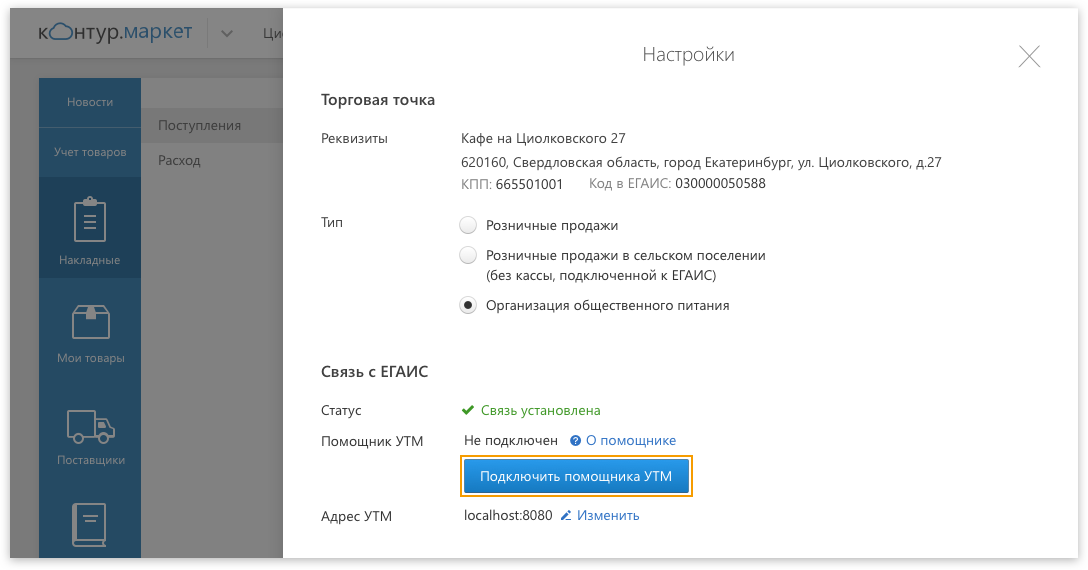The width and height of the screenshot is (1088, 570).
Task: Open the Новости sidebar section
Action: tap(90, 102)
